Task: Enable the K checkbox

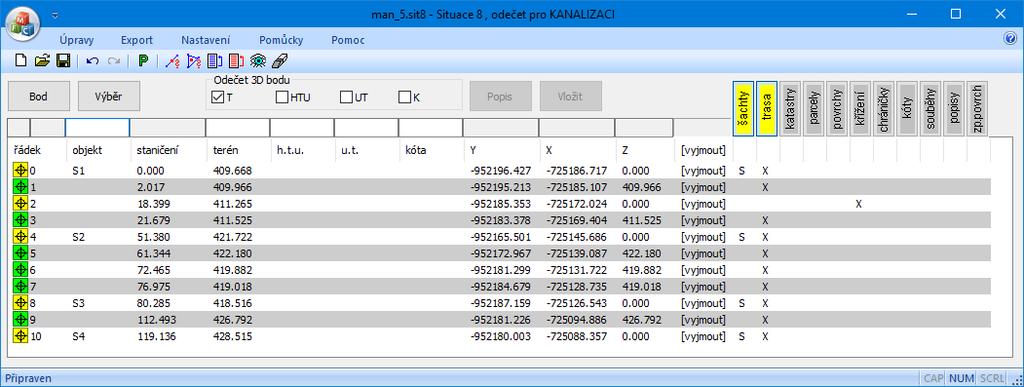Action: 404,97
